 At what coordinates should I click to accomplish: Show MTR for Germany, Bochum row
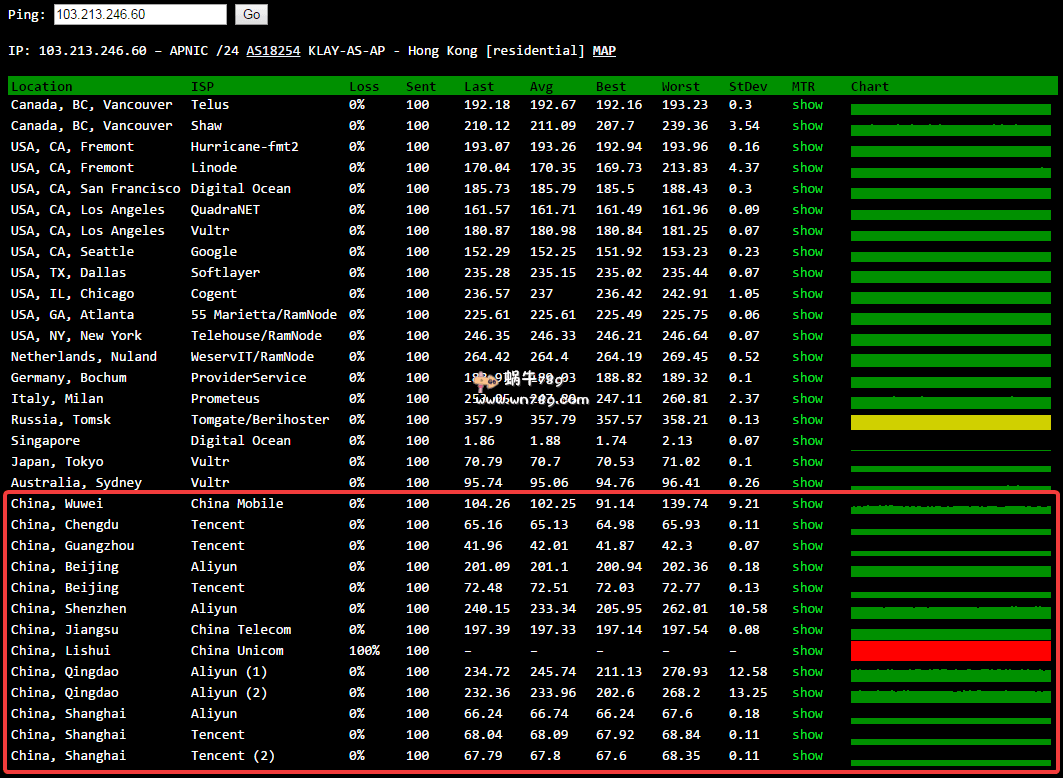tap(807, 378)
